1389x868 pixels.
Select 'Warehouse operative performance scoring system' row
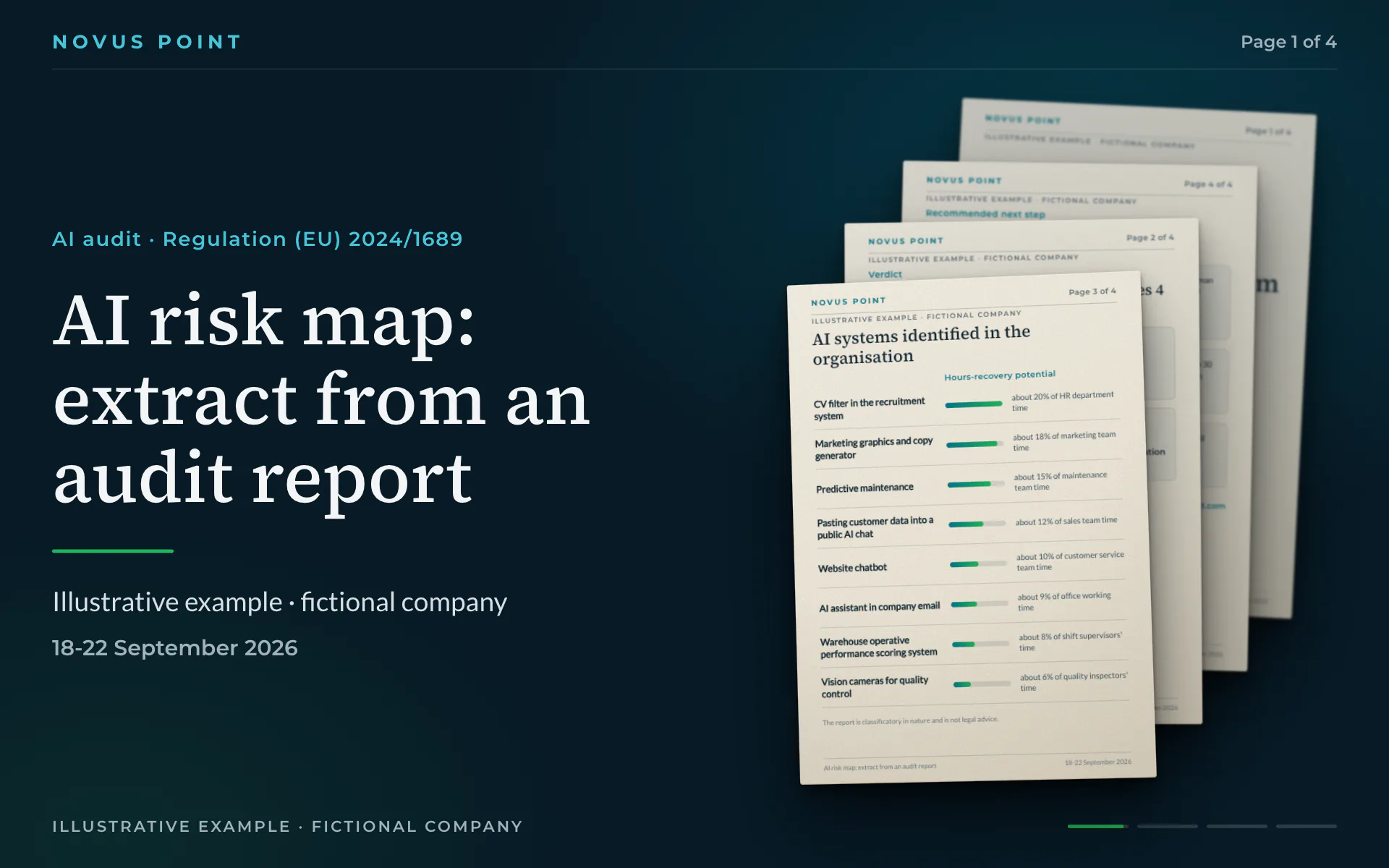pos(974,644)
